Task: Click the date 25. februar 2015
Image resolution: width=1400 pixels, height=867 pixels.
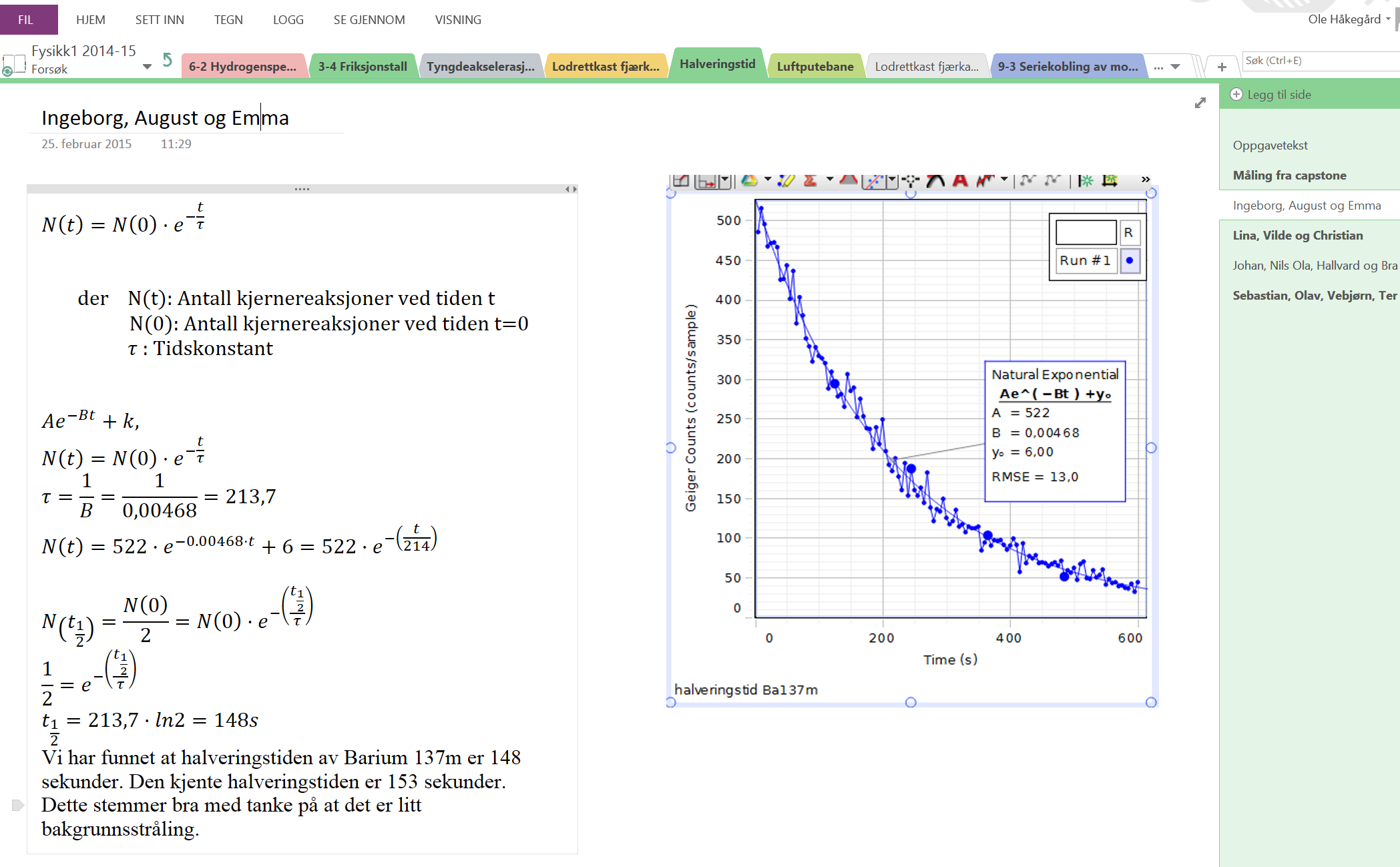Action: point(87,143)
